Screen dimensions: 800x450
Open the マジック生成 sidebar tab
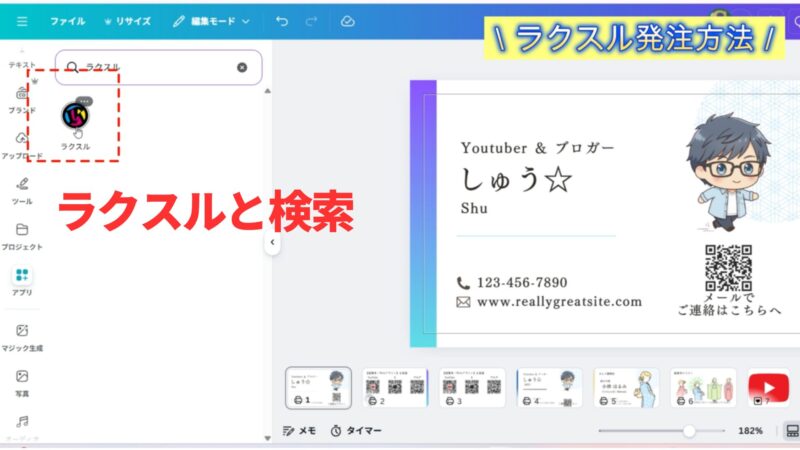coord(22,337)
